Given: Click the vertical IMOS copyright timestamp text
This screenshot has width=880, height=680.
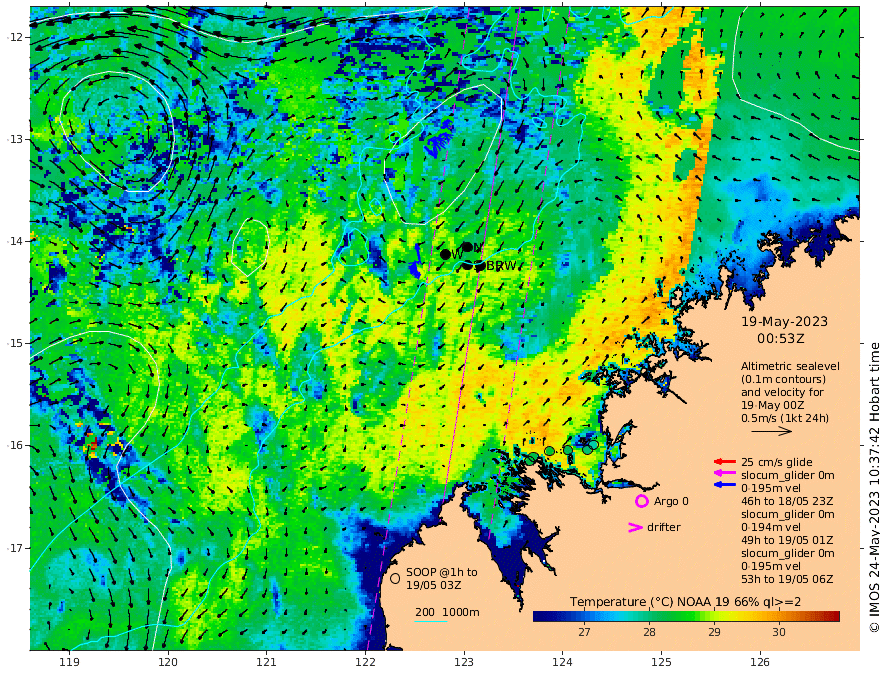Looking at the screenshot, I should (x=874, y=488).
